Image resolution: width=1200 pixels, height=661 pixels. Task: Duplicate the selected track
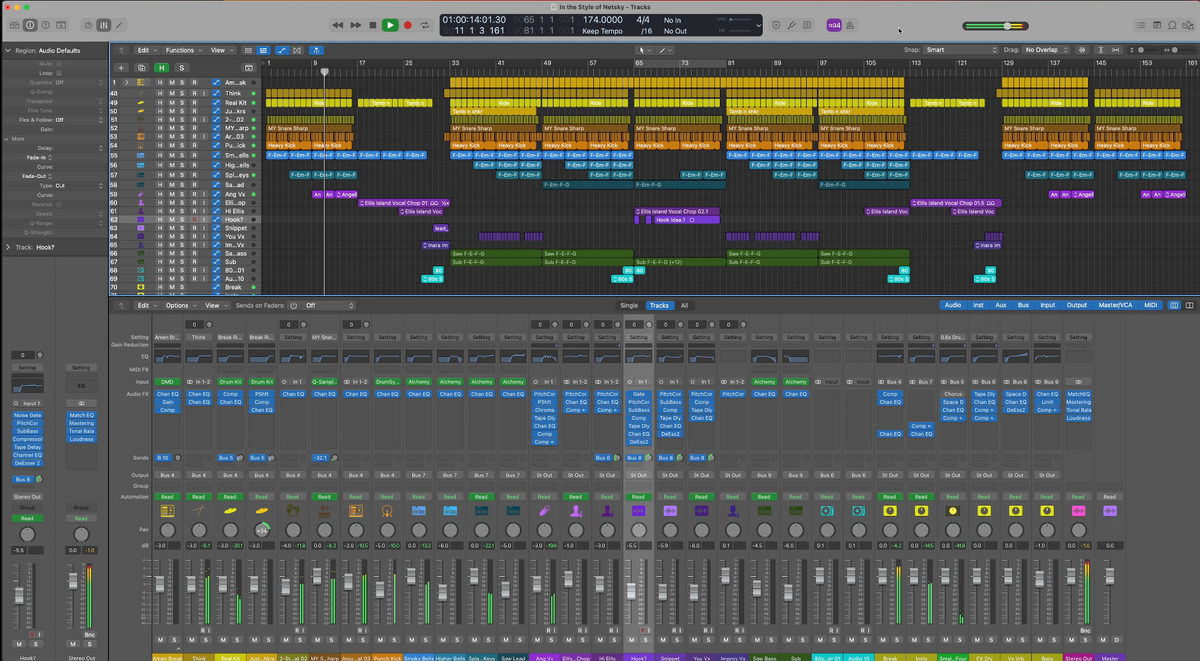[x=141, y=67]
